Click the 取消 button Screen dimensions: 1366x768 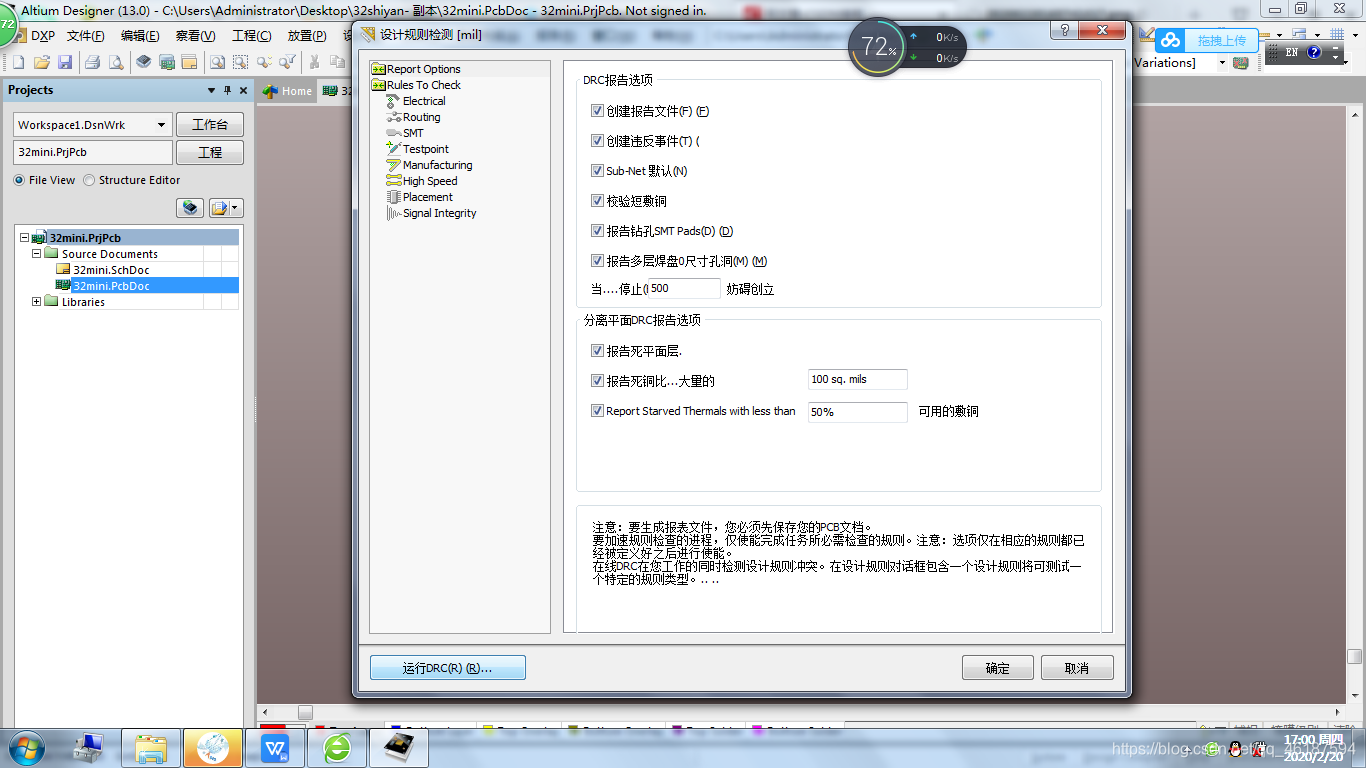click(x=1077, y=668)
